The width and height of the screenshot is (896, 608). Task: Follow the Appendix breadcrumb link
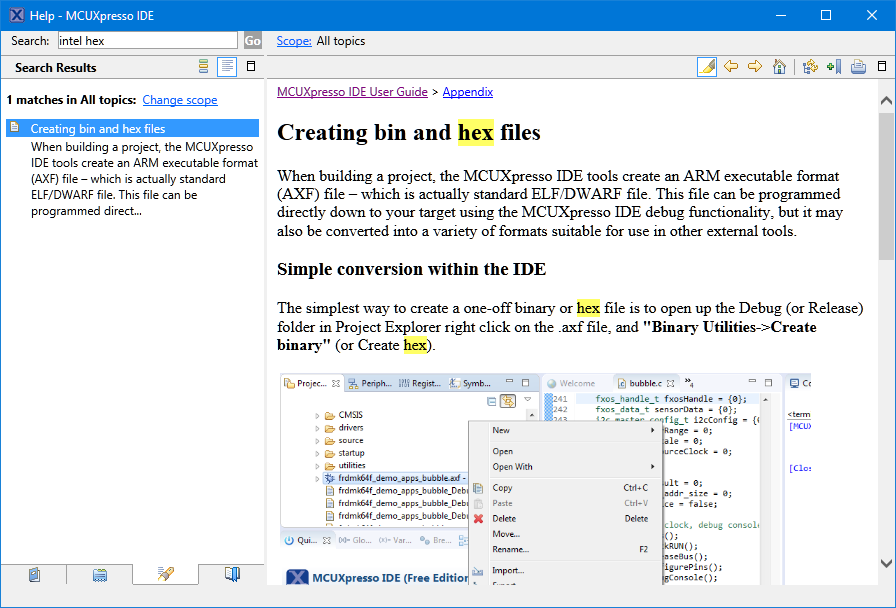coord(467,92)
